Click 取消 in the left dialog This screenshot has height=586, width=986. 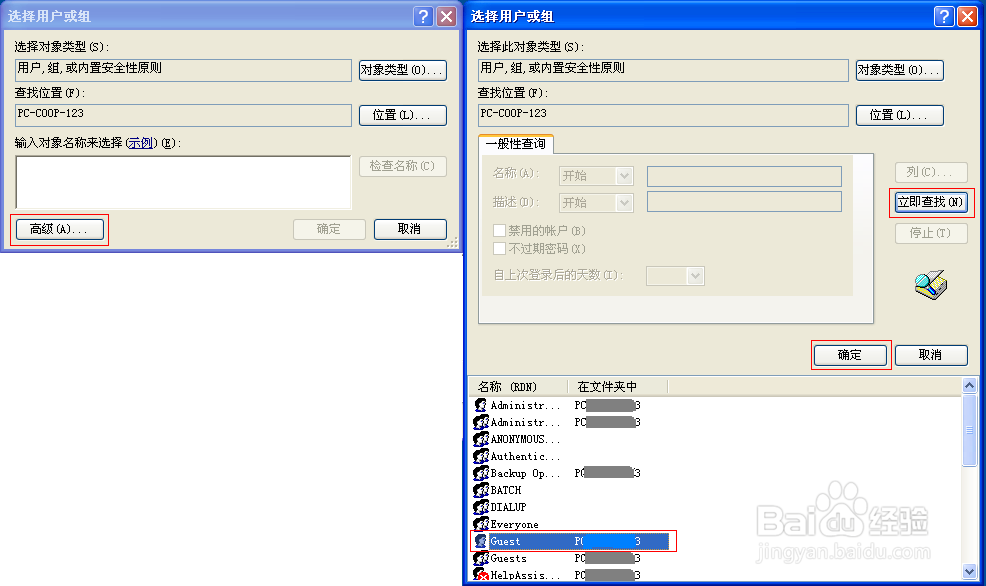(x=410, y=229)
